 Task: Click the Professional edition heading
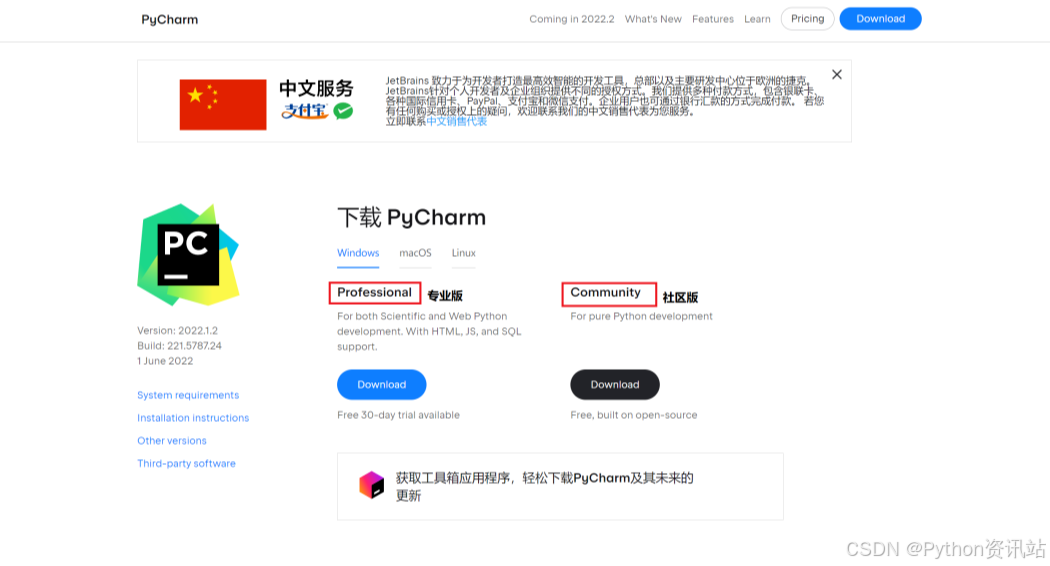[374, 293]
